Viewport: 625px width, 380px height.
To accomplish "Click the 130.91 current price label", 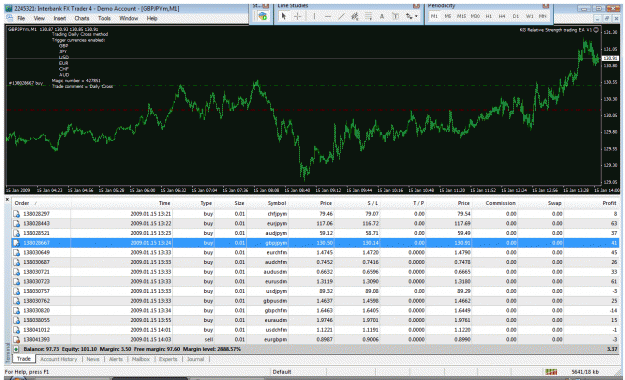I will click(610, 58).
